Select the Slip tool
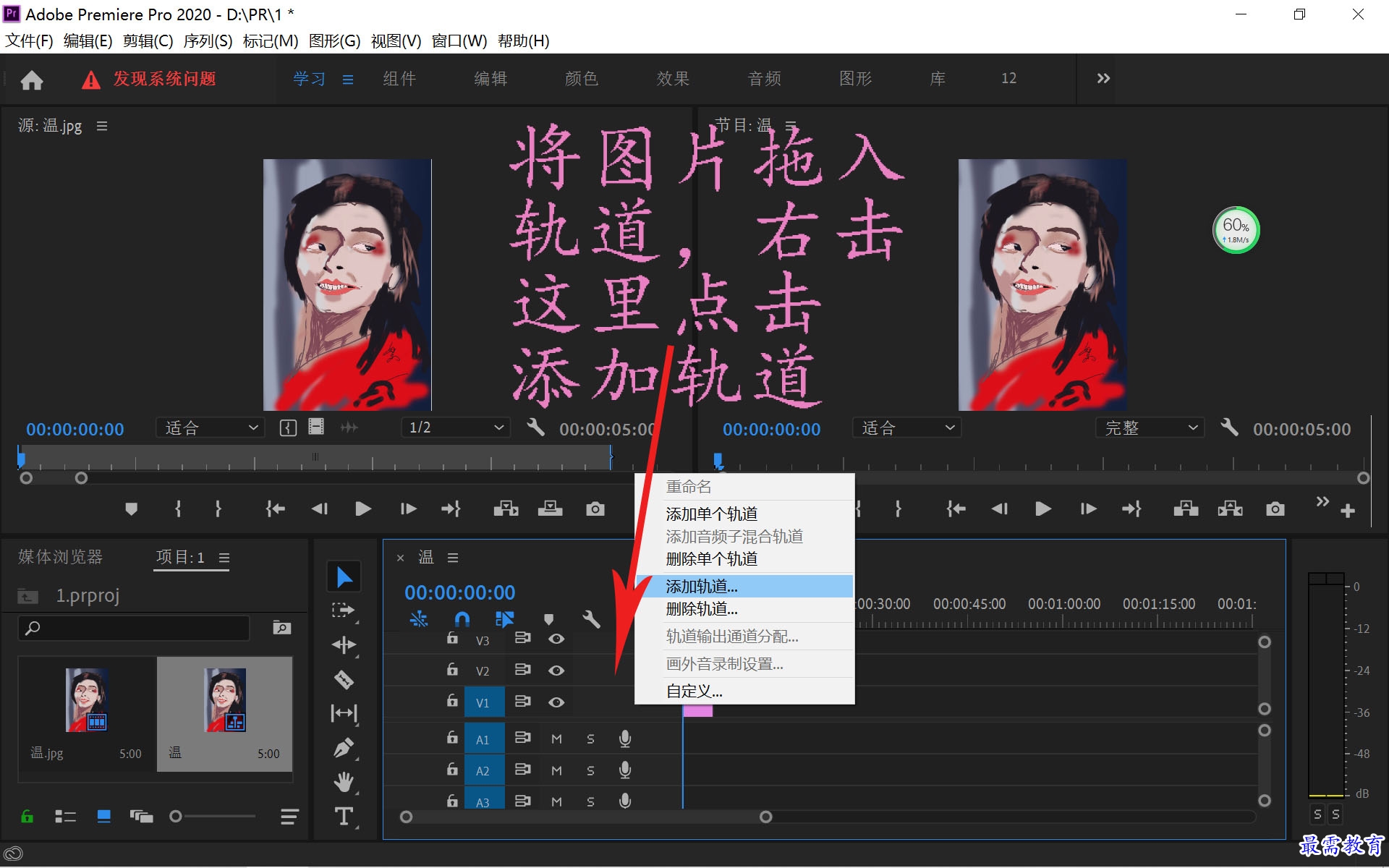Screen dimensions: 1389x868 [x=344, y=713]
